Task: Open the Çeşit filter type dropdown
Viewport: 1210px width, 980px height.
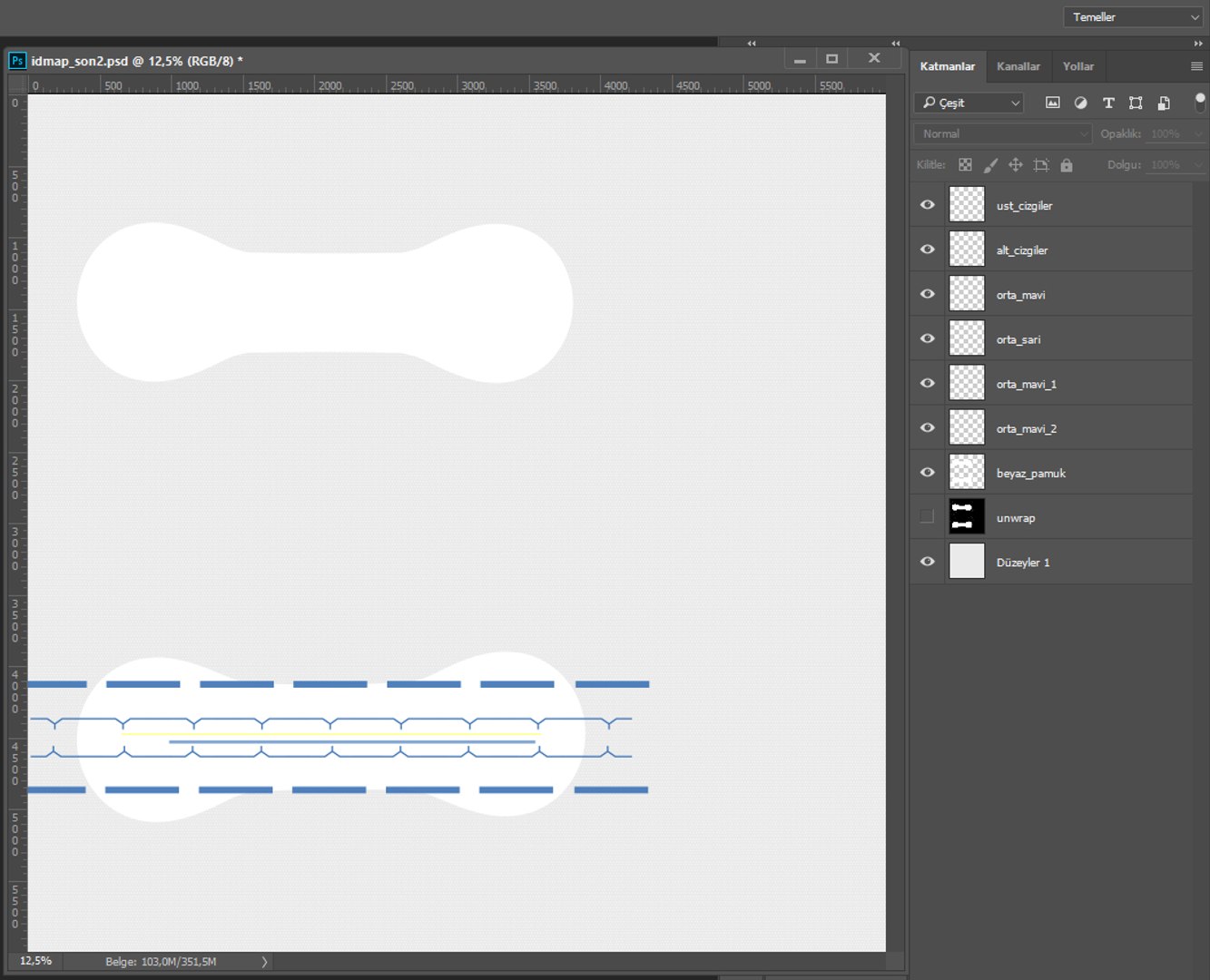Action: pyautogui.click(x=969, y=103)
